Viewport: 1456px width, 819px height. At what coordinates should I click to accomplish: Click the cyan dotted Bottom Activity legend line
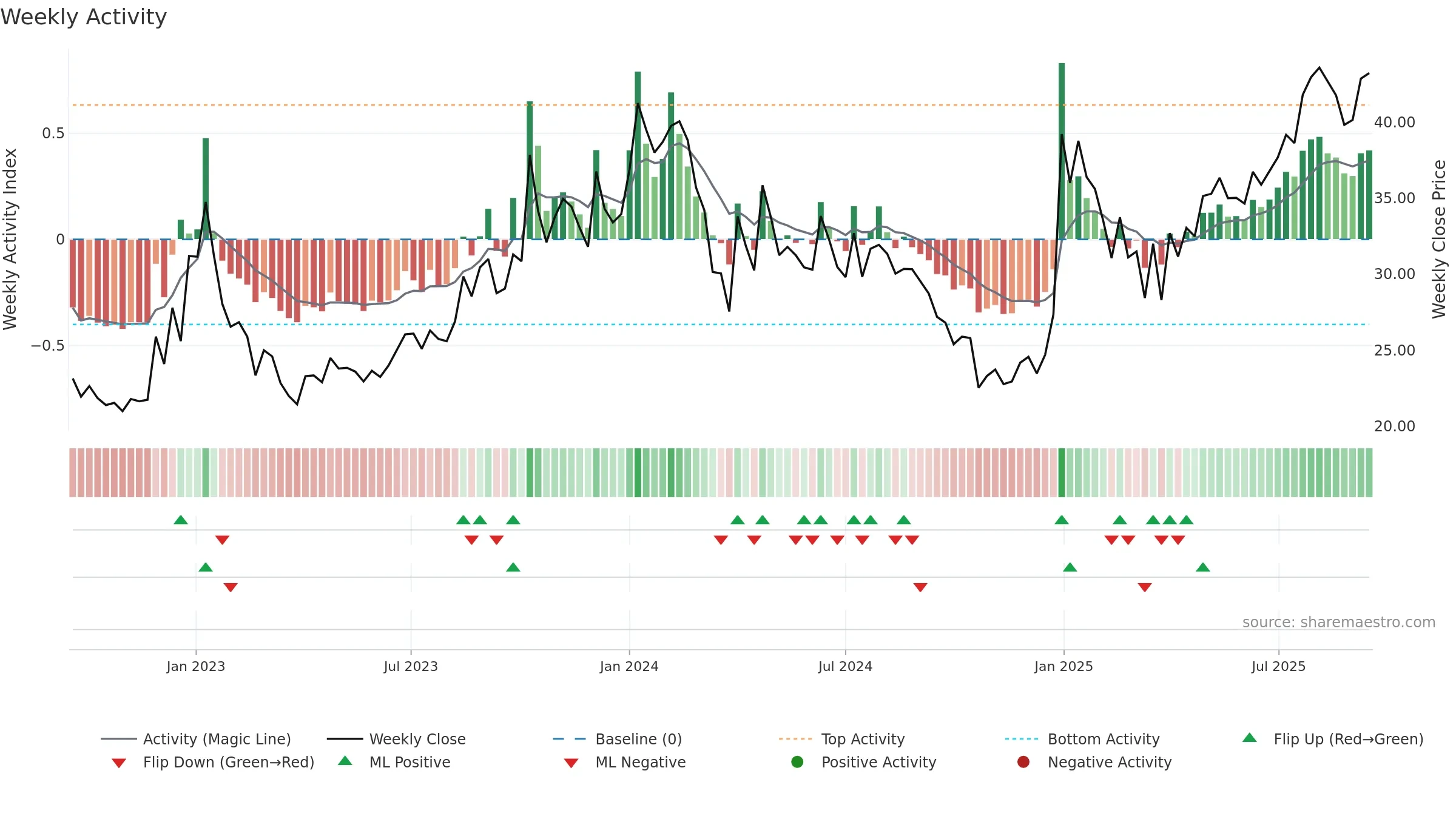click(x=1022, y=739)
